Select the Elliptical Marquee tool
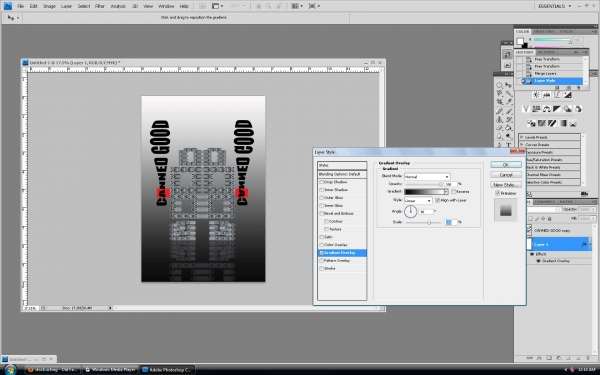600x375 pixels. tap(500, 85)
